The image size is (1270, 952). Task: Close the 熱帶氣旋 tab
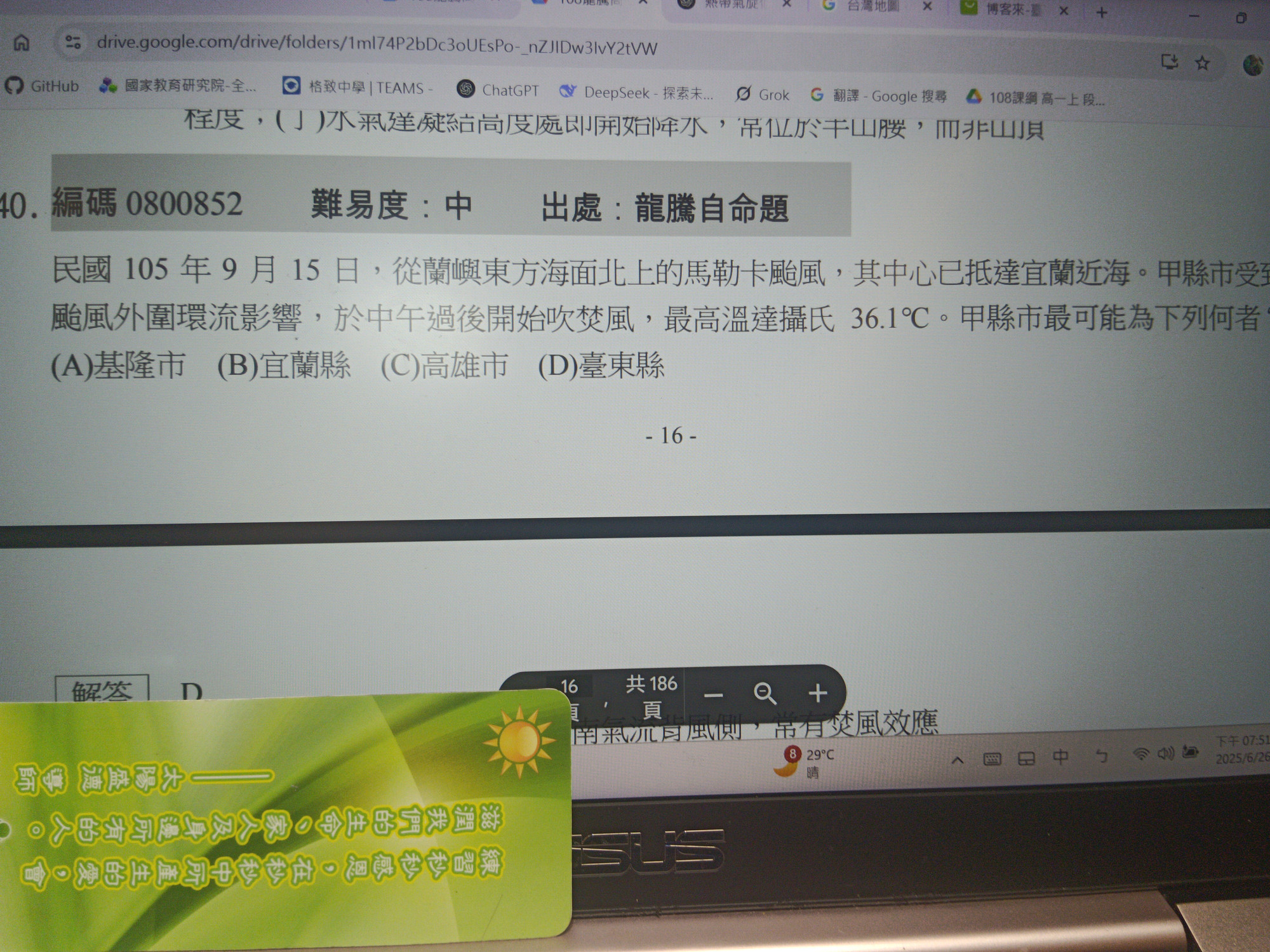click(787, 4)
